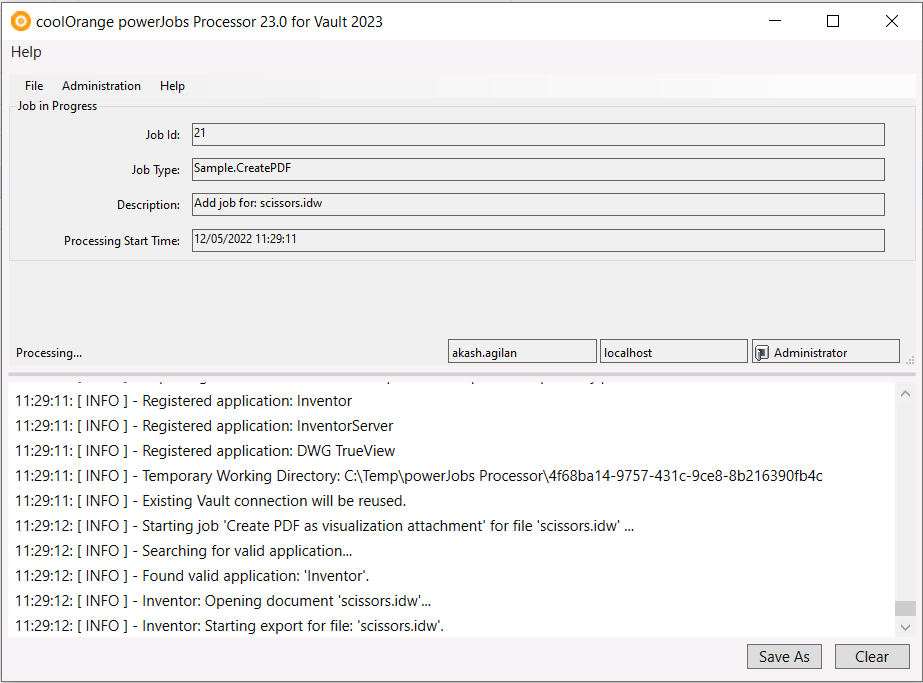Click log line 'Searching for valid application...'

tap(184, 551)
